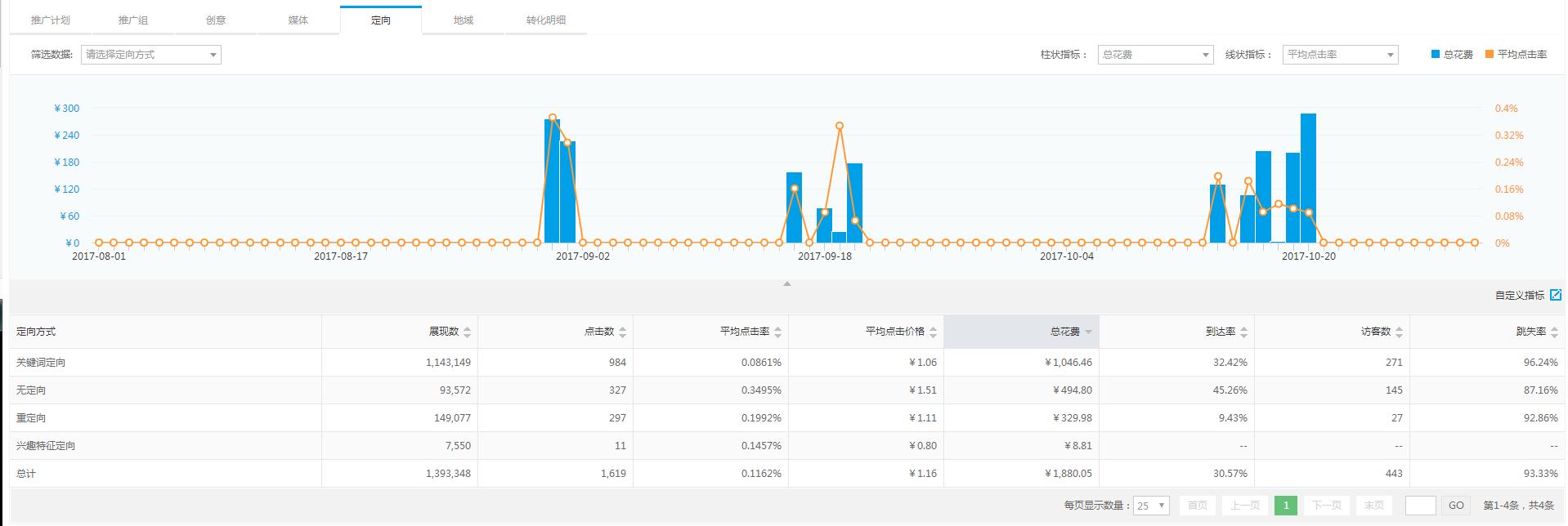Screen dimensions: 1568x526
Task: Switch to the 推广计划 tab
Action: [51, 20]
